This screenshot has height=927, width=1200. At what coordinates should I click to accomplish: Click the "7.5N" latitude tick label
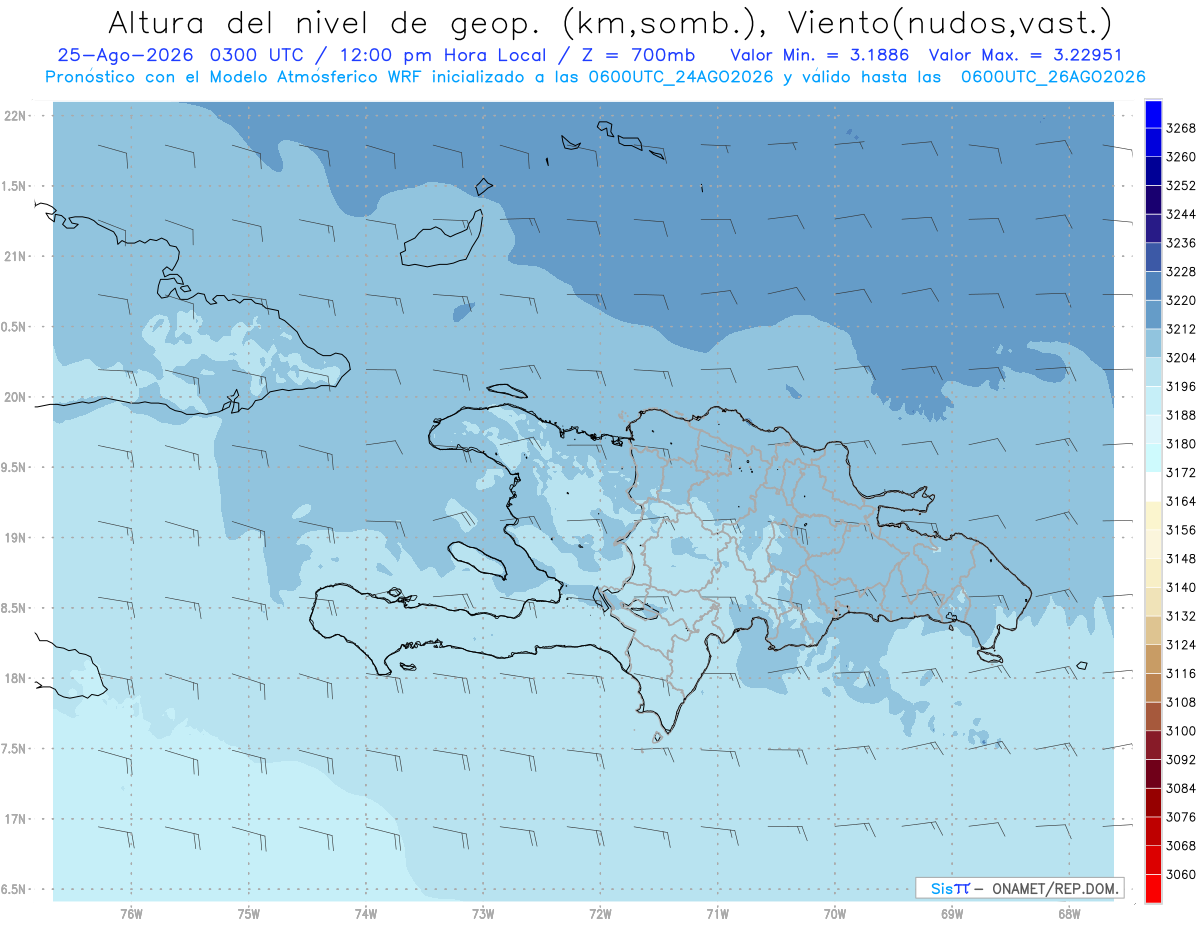[x=13, y=749]
